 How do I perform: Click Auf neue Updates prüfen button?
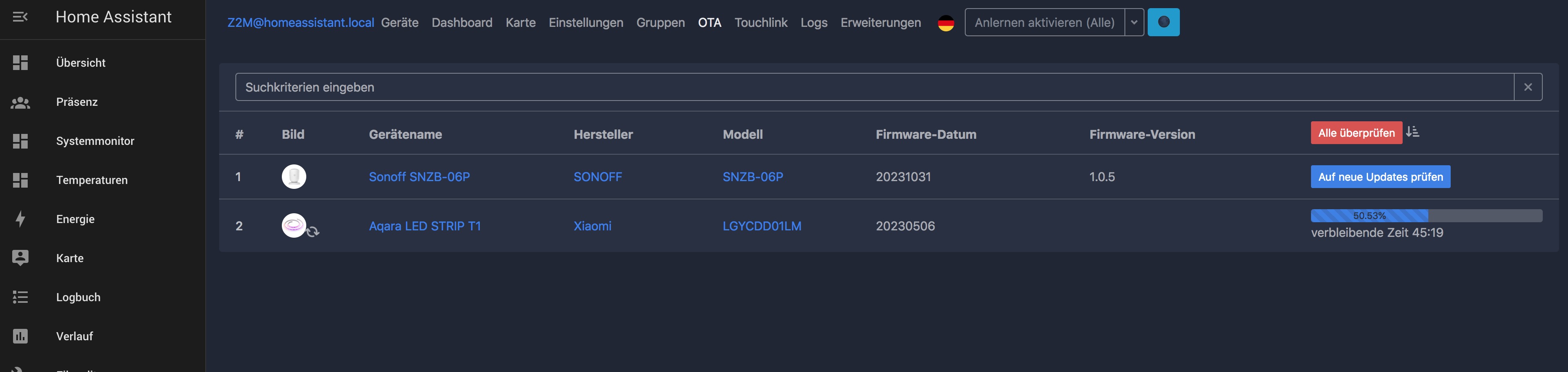tap(1380, 177)
